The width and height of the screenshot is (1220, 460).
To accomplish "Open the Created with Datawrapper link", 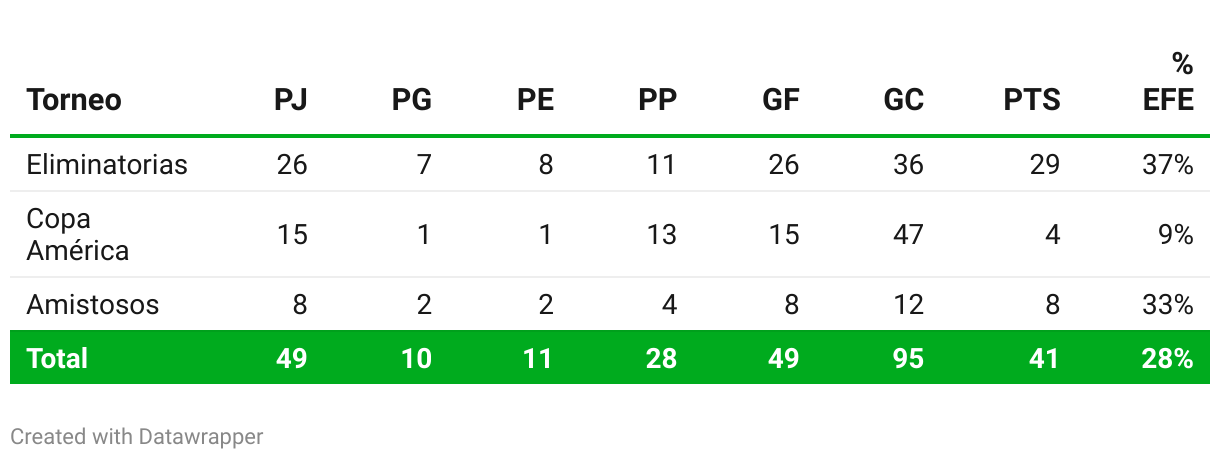I will tap(137, 437).
